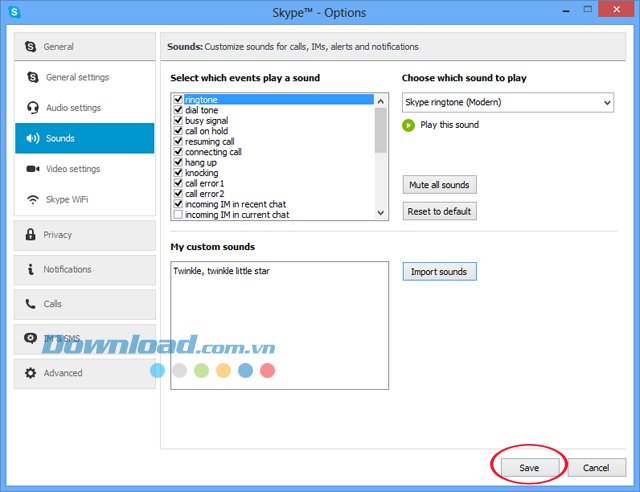Click Play this sound label
Screen dimensions: 640x492
click(x=449, y=125)
